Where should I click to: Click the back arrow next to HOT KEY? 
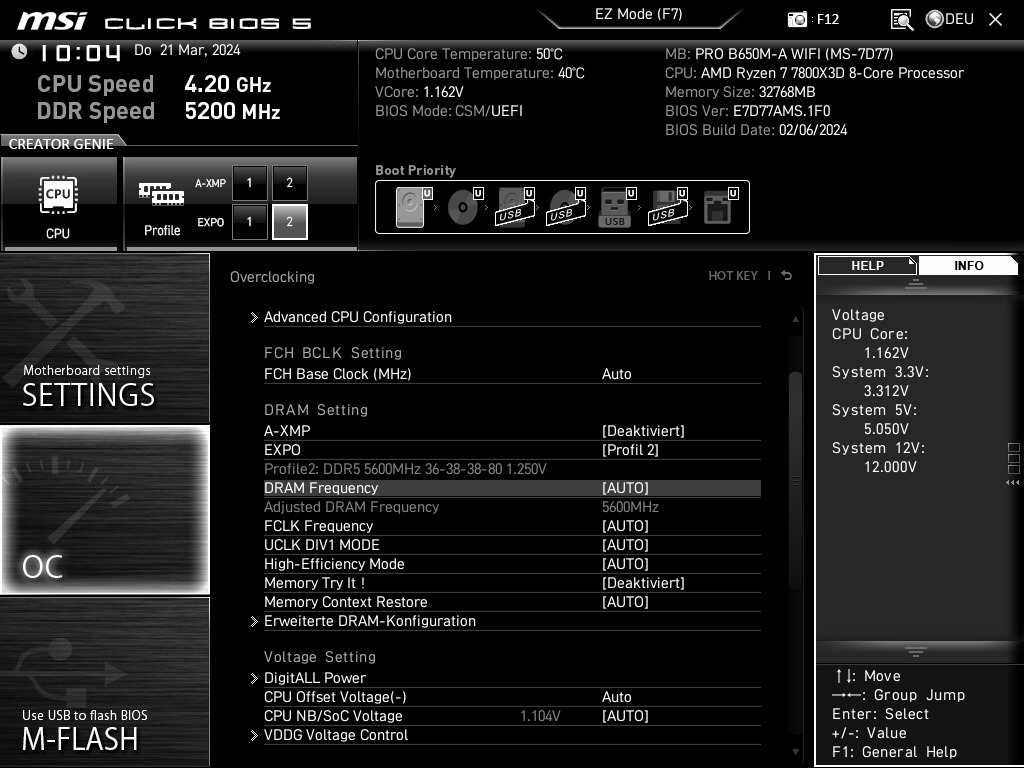(787, 276)
